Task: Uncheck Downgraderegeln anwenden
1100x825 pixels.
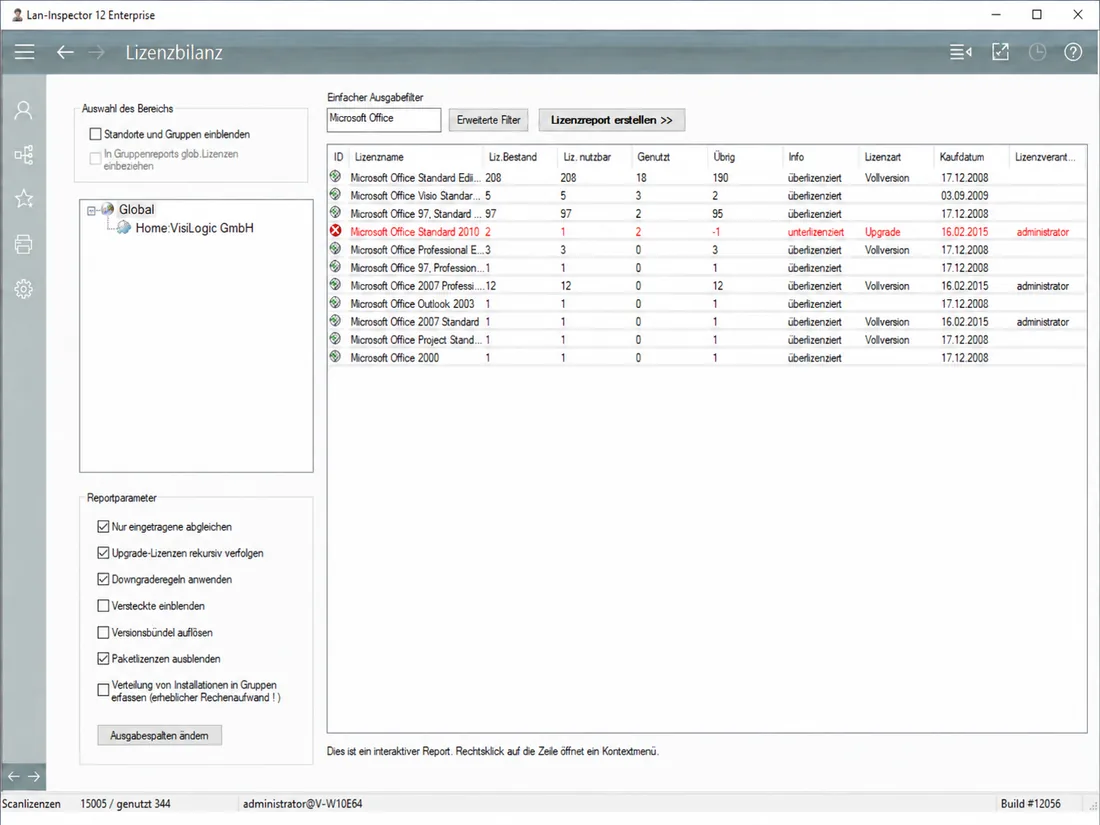Action: click(103, 579)
